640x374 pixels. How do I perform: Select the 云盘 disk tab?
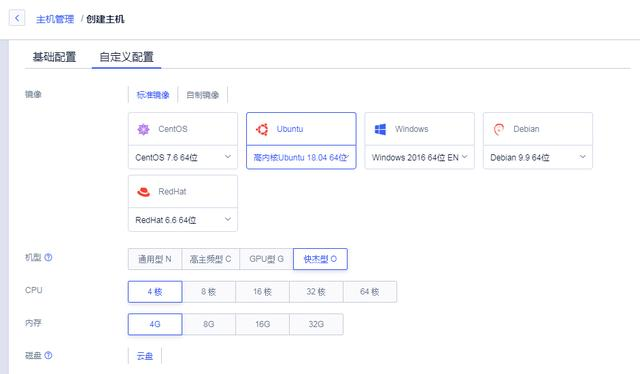(x=145, y=356)
